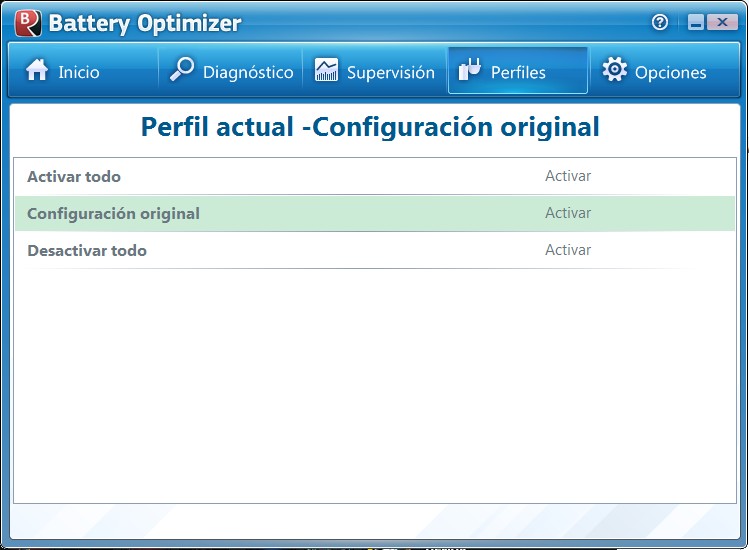749x550 pixels.
Task: Click Activar for Configuración original
Action: (x=568, y=213)
